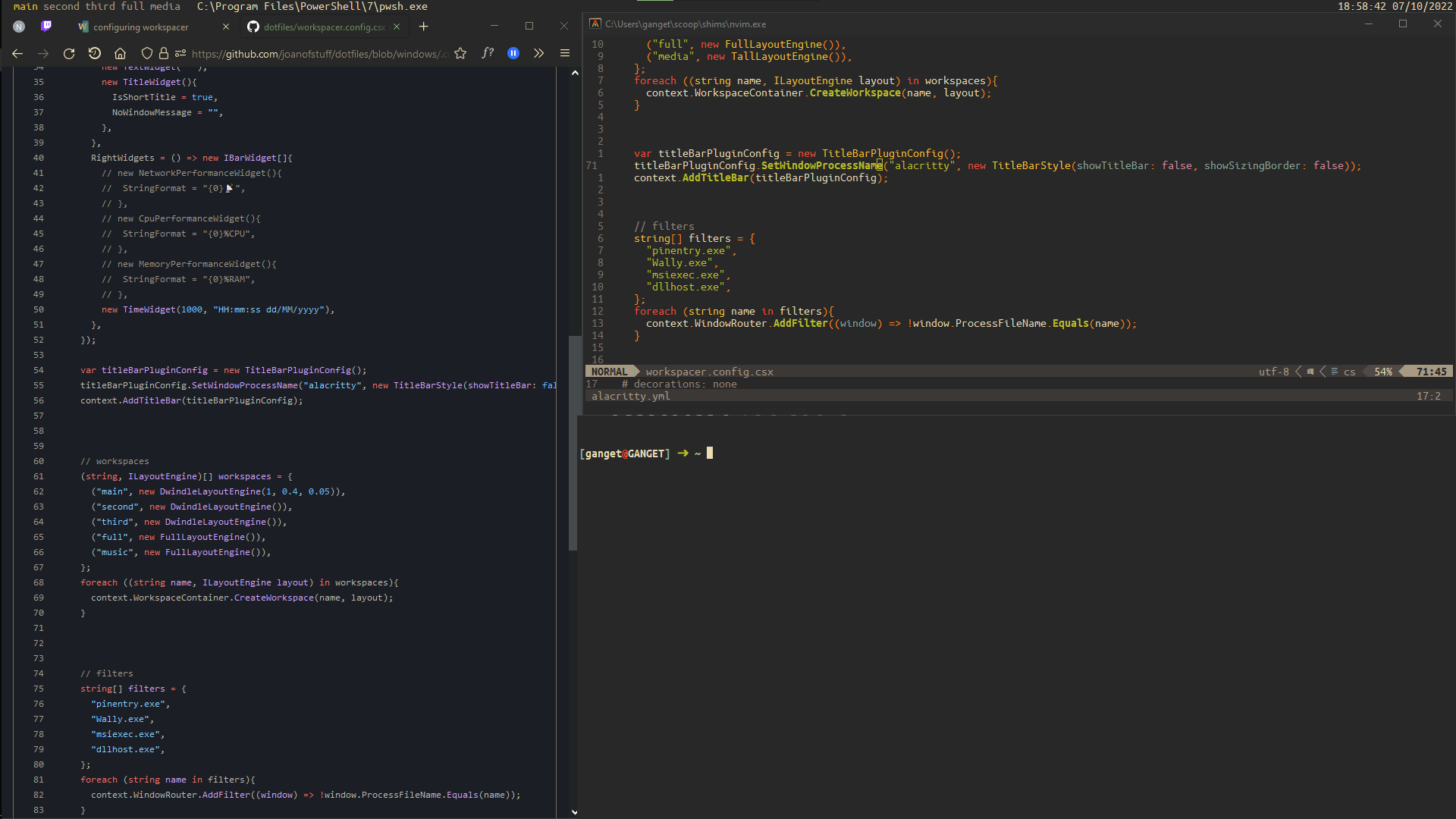Screen dimensions: 1456x819
Task: Click the GitHub logo on the dotfiles tab
Action: (253, 27)
